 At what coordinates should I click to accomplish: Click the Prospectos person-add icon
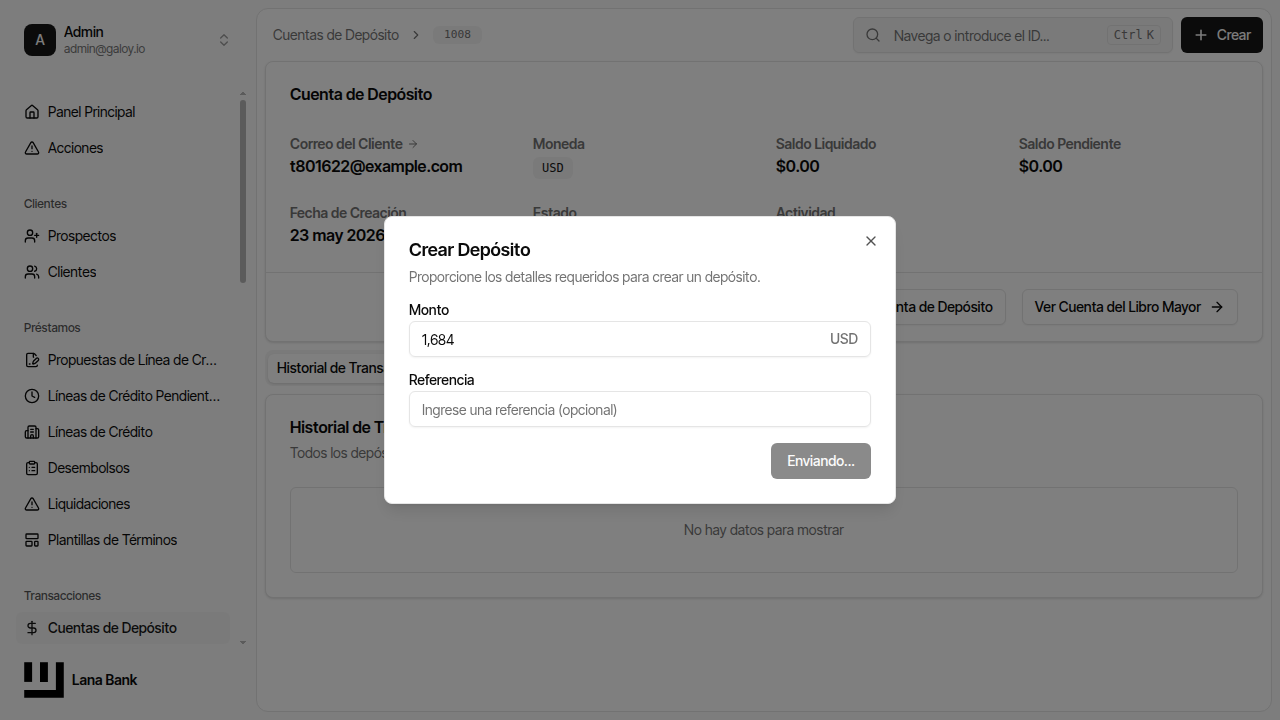point(32,236)
